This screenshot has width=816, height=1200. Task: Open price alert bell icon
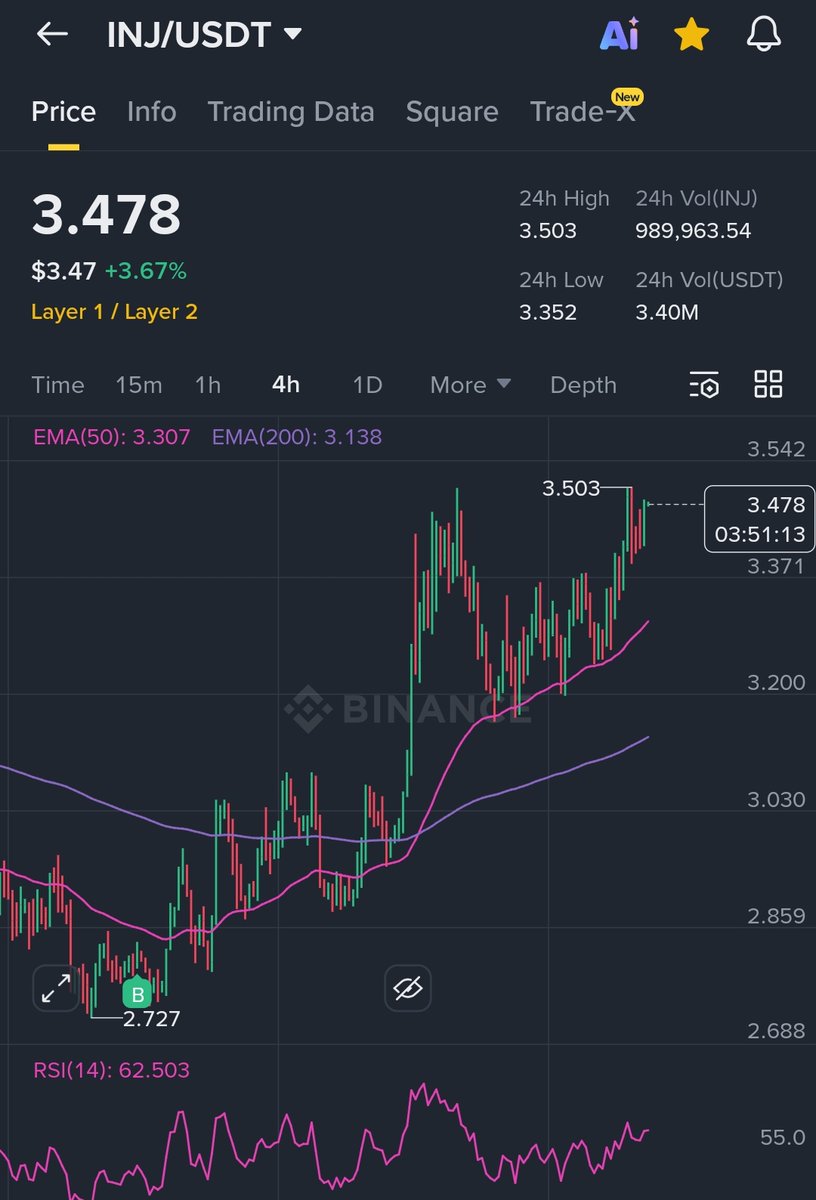[x=764, y=35]
